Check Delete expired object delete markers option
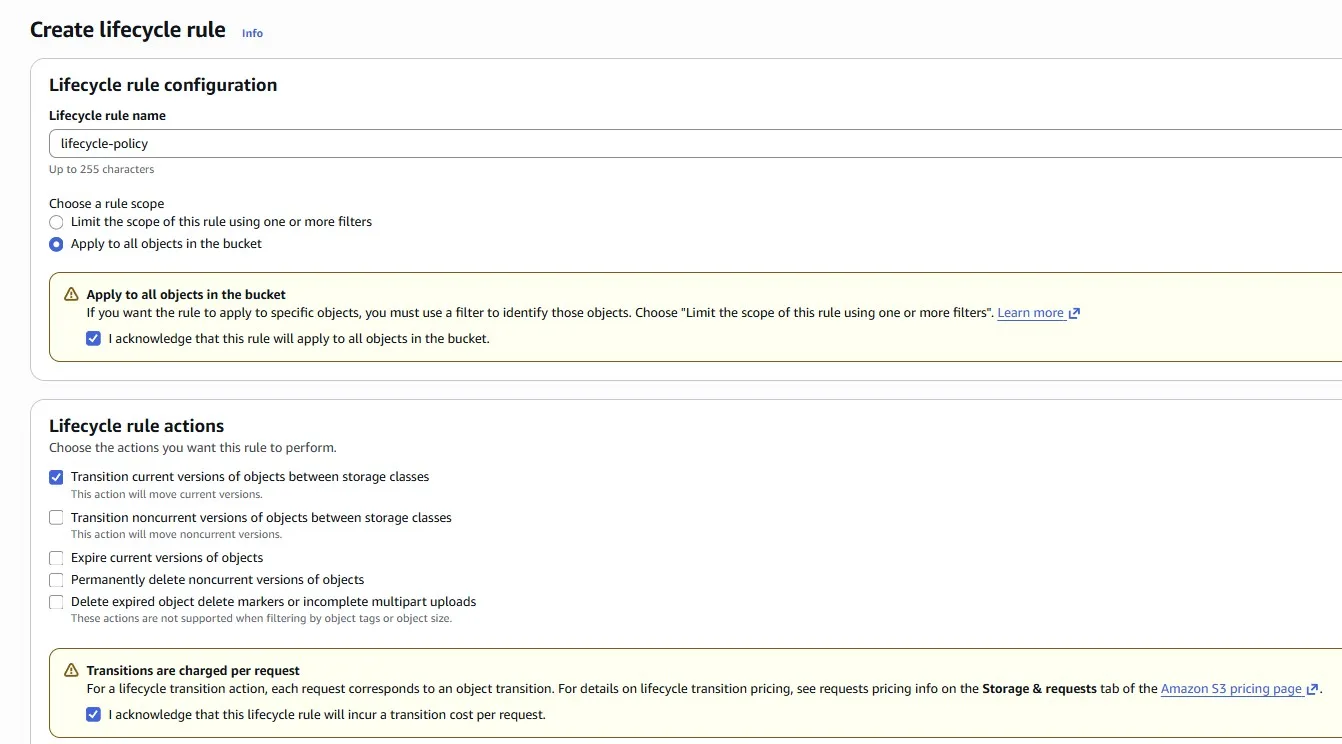Viewport: 1342px width, 744px height. 57,602
